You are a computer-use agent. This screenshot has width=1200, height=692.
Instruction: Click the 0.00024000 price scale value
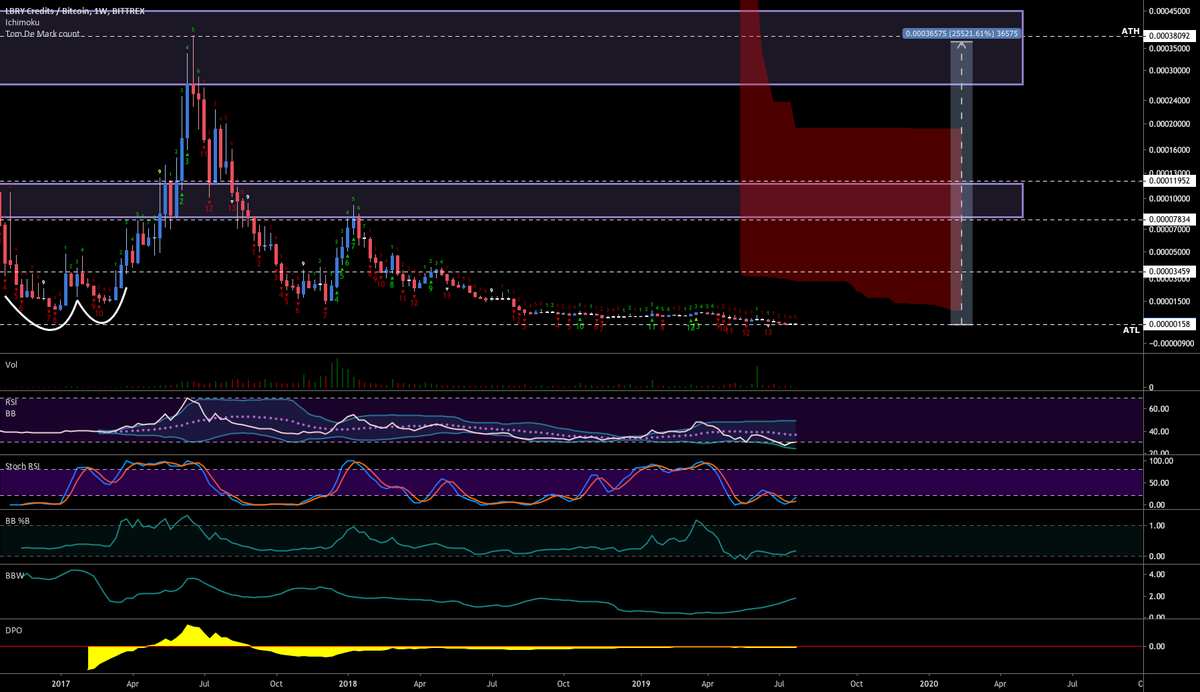[1170, 100]
